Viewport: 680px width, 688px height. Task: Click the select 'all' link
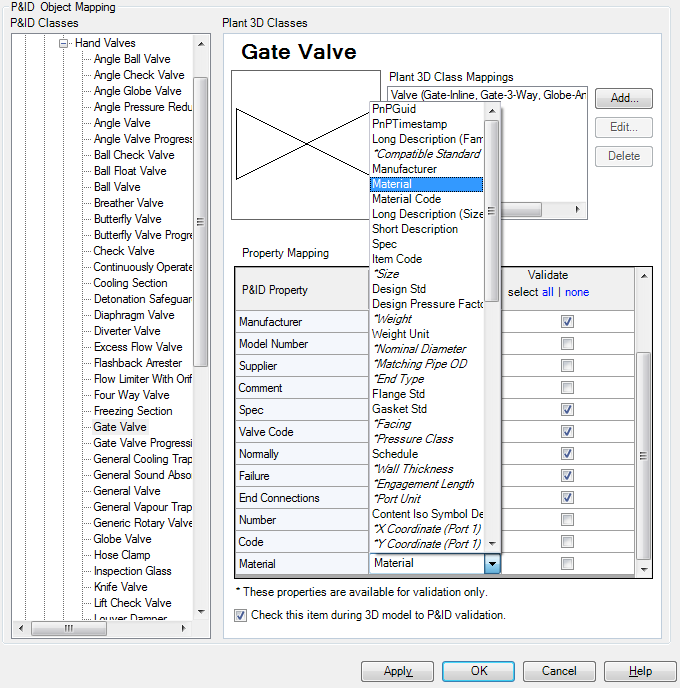pos(547,292)
